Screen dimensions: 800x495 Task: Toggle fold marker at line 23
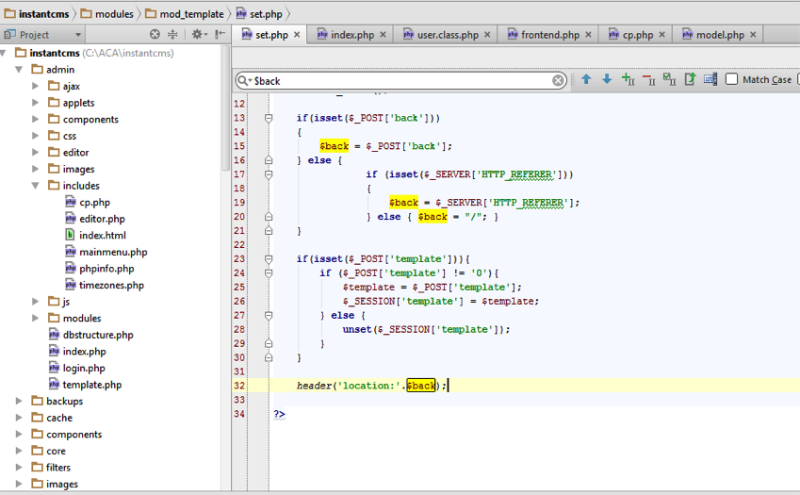pos(268,258)
